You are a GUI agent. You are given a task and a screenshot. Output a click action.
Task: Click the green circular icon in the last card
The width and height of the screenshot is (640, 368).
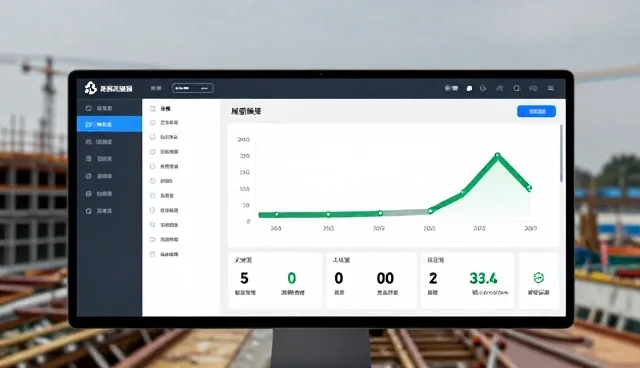click(538, 278)
